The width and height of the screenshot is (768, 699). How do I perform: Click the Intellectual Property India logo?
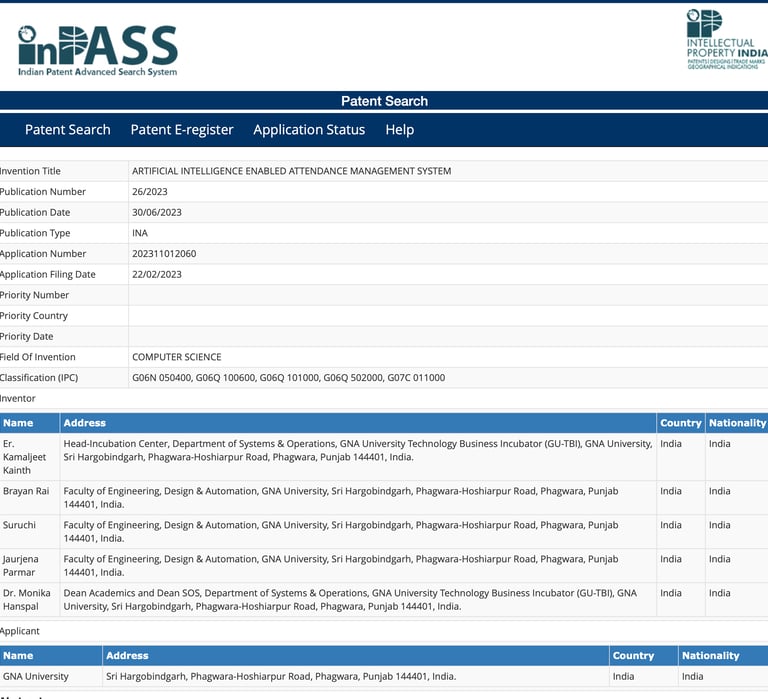click(727, 40)
